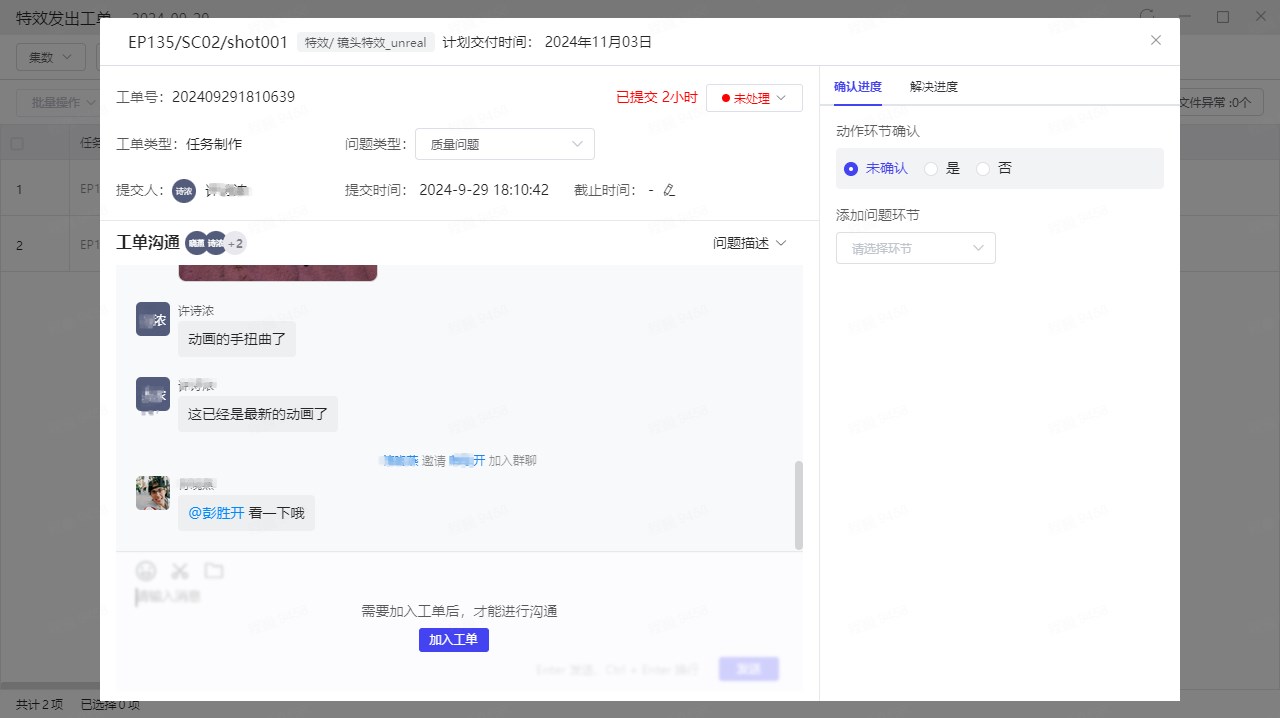The height and width of the screenshot is (718, 1280).
Task: Switch to the 确认进度 tab
Action: coord(857,87)
